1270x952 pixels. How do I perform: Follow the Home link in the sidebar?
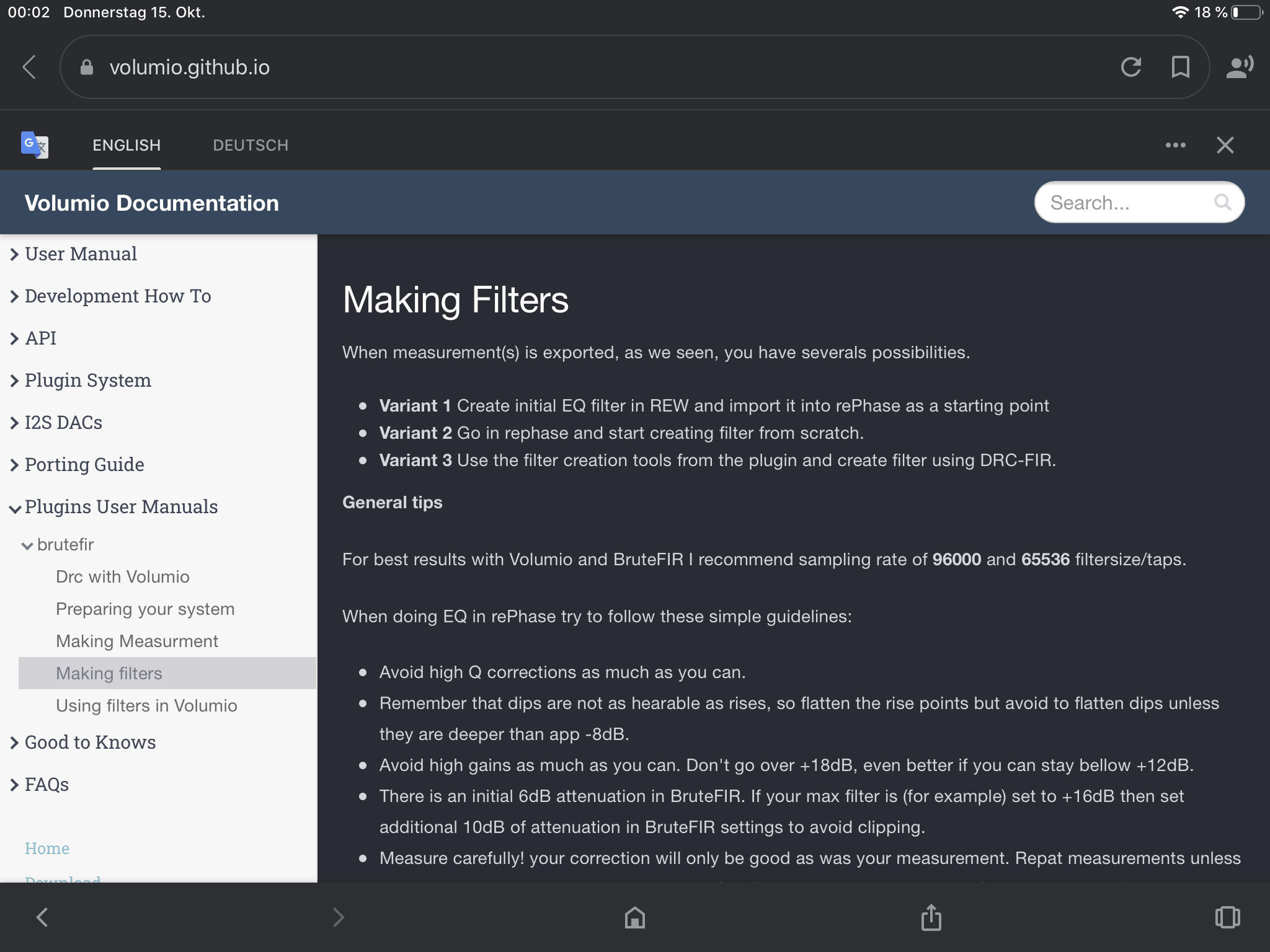tap(47, 848)
